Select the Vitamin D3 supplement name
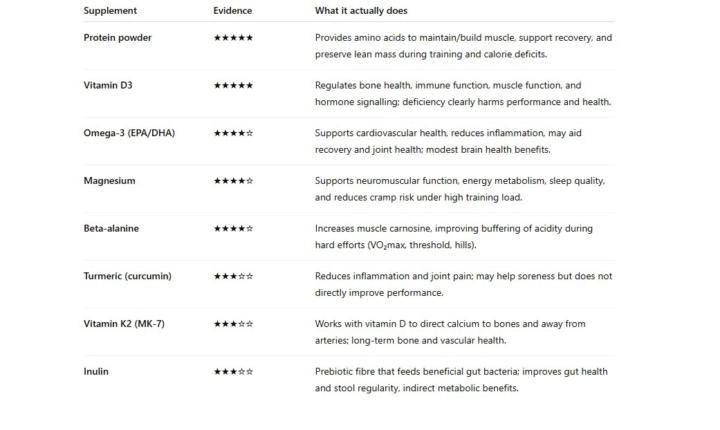The height and width of the screenshot is (430, 720). pos(108,85)
